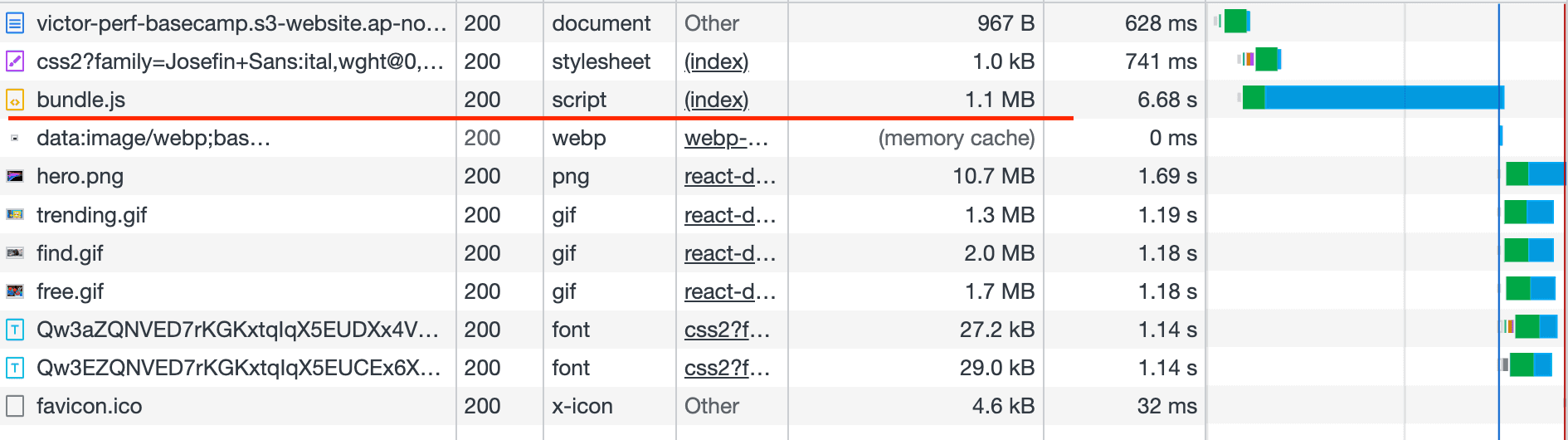Click the font icon beside Qw3EZQNVED7 request
Screen dimensions: 1568x440
(x=15, y=368)
